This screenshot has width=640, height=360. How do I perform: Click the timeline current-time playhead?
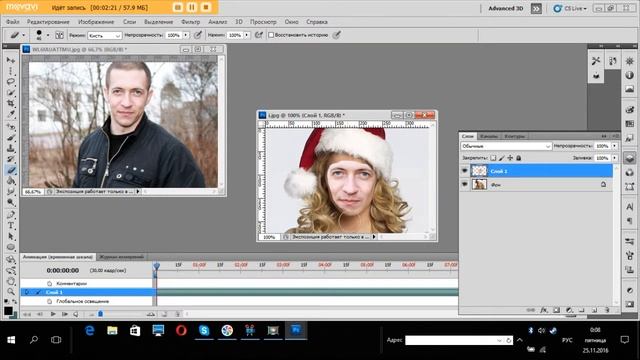tap(156, 267)
